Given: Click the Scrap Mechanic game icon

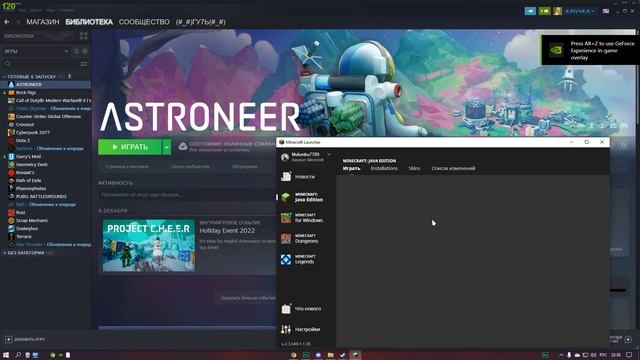Looking at the screenshot, I should pos(11,220).
